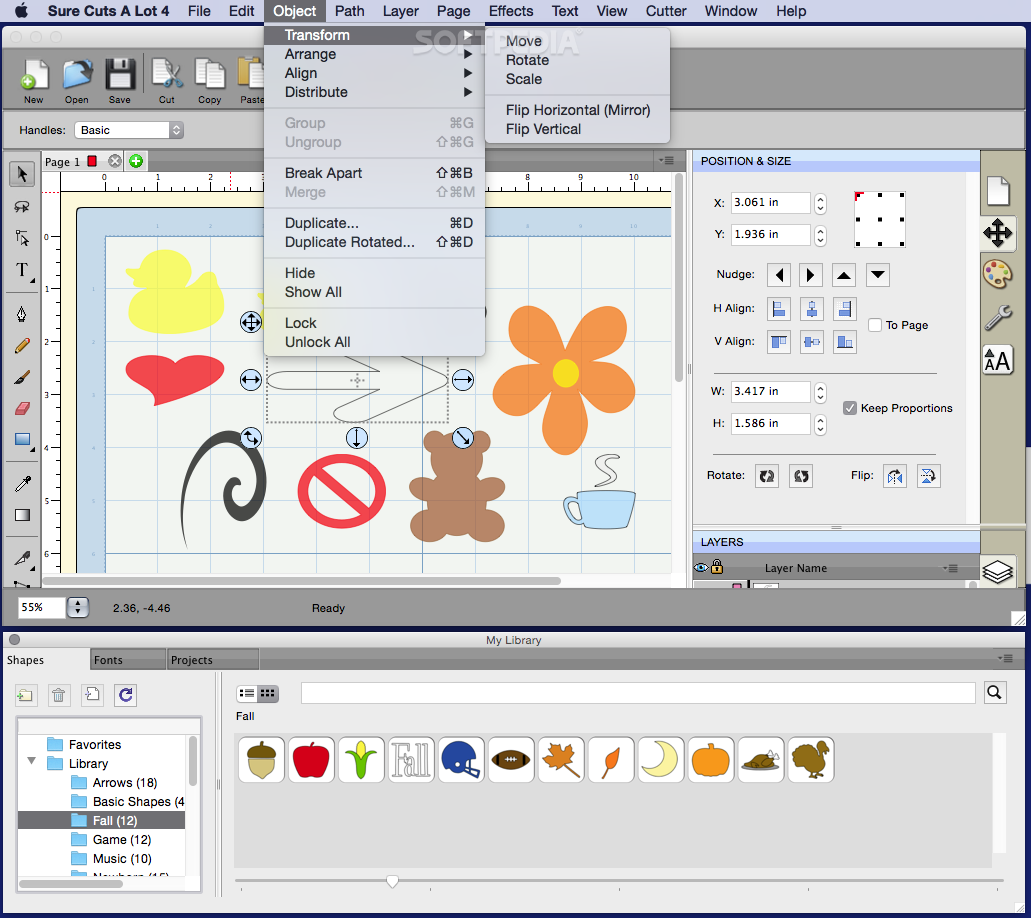Click the Page 1 red color swatch

point(92,160)
